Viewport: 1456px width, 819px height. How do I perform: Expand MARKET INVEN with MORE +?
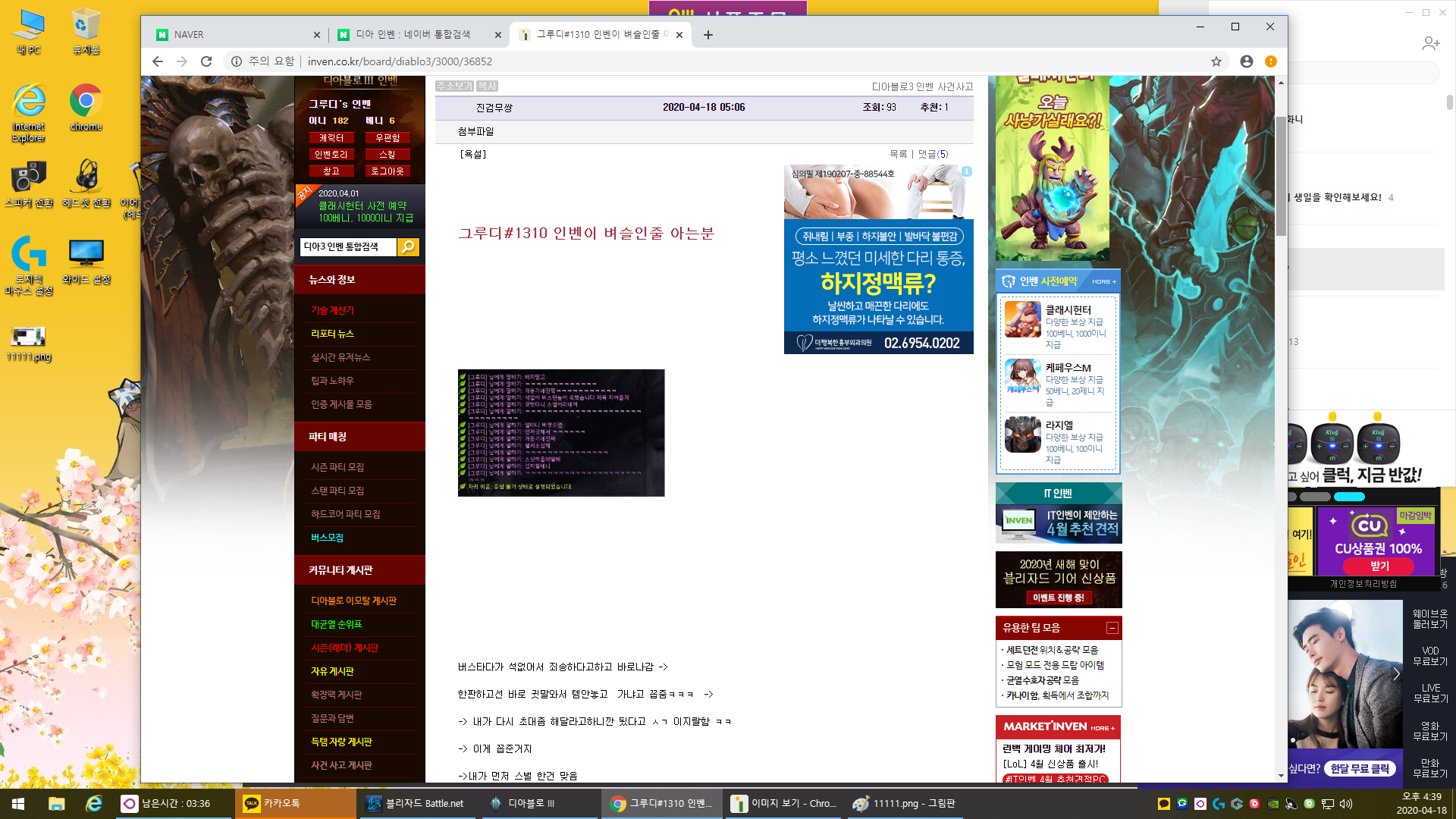click(x=1103, y=728)
